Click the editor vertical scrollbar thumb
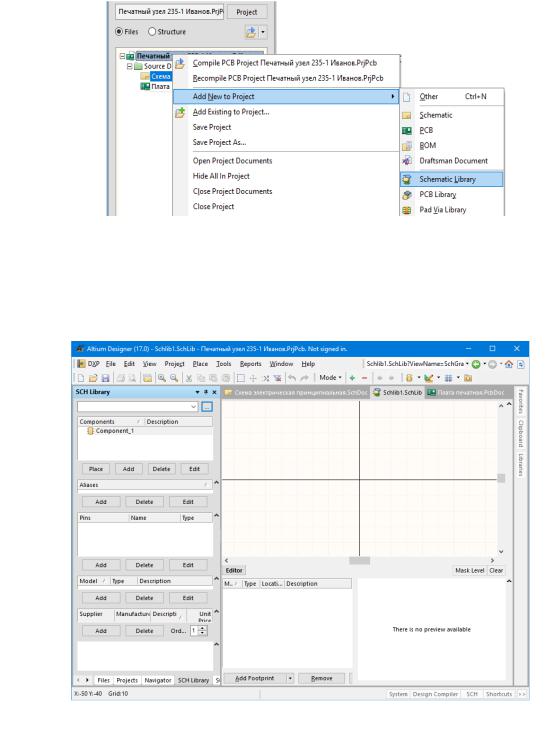545x738 pixels. (x=501, y=478)
